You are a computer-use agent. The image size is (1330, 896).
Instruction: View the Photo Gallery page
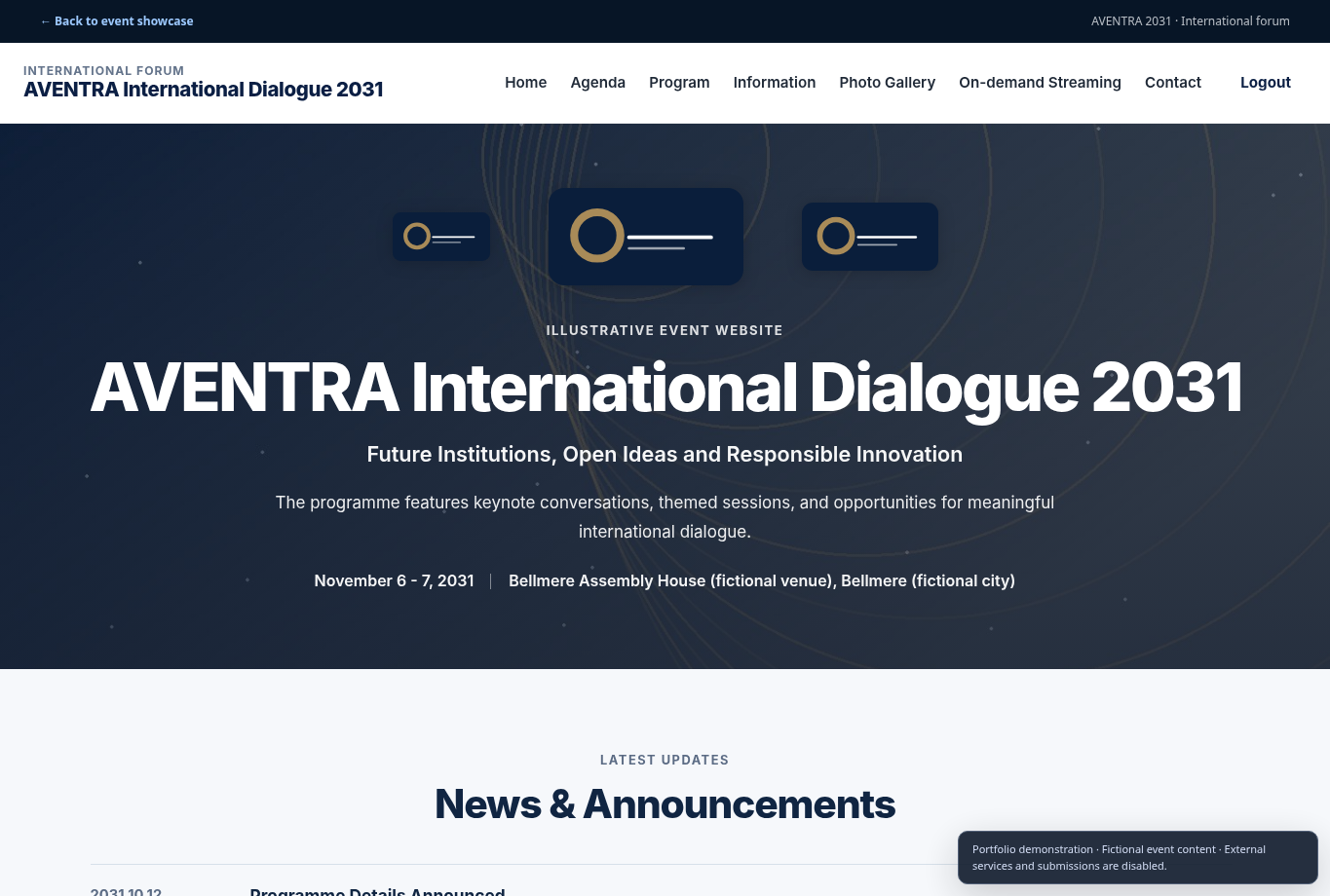tap(887, 83)
